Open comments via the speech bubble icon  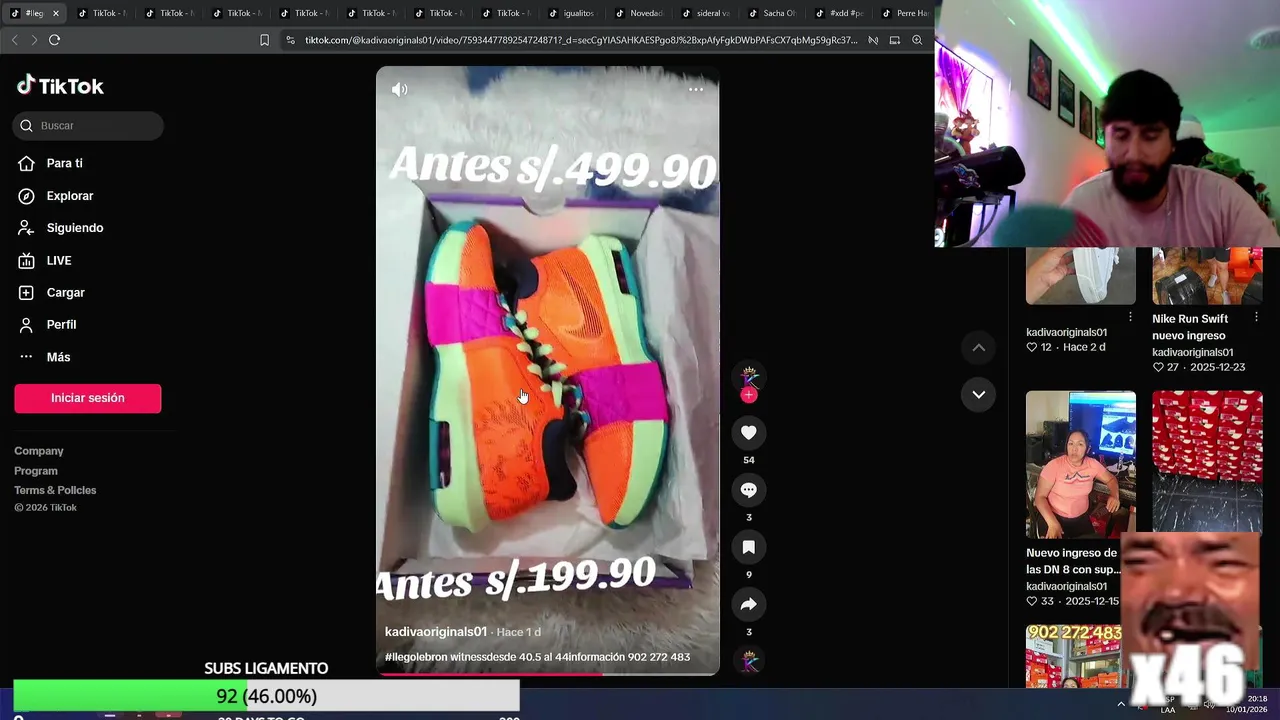tap(749, 489)
